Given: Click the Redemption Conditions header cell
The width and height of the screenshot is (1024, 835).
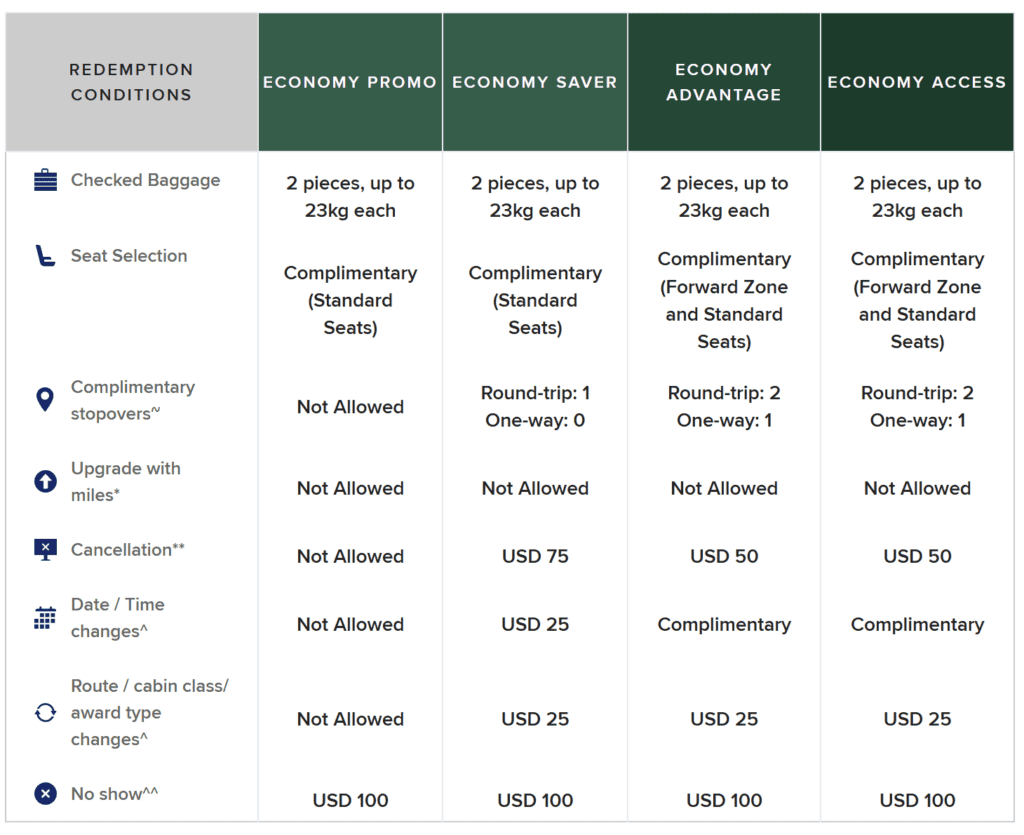Looking at the screenshot, I should pyautogui.click(x=131, y=82).
